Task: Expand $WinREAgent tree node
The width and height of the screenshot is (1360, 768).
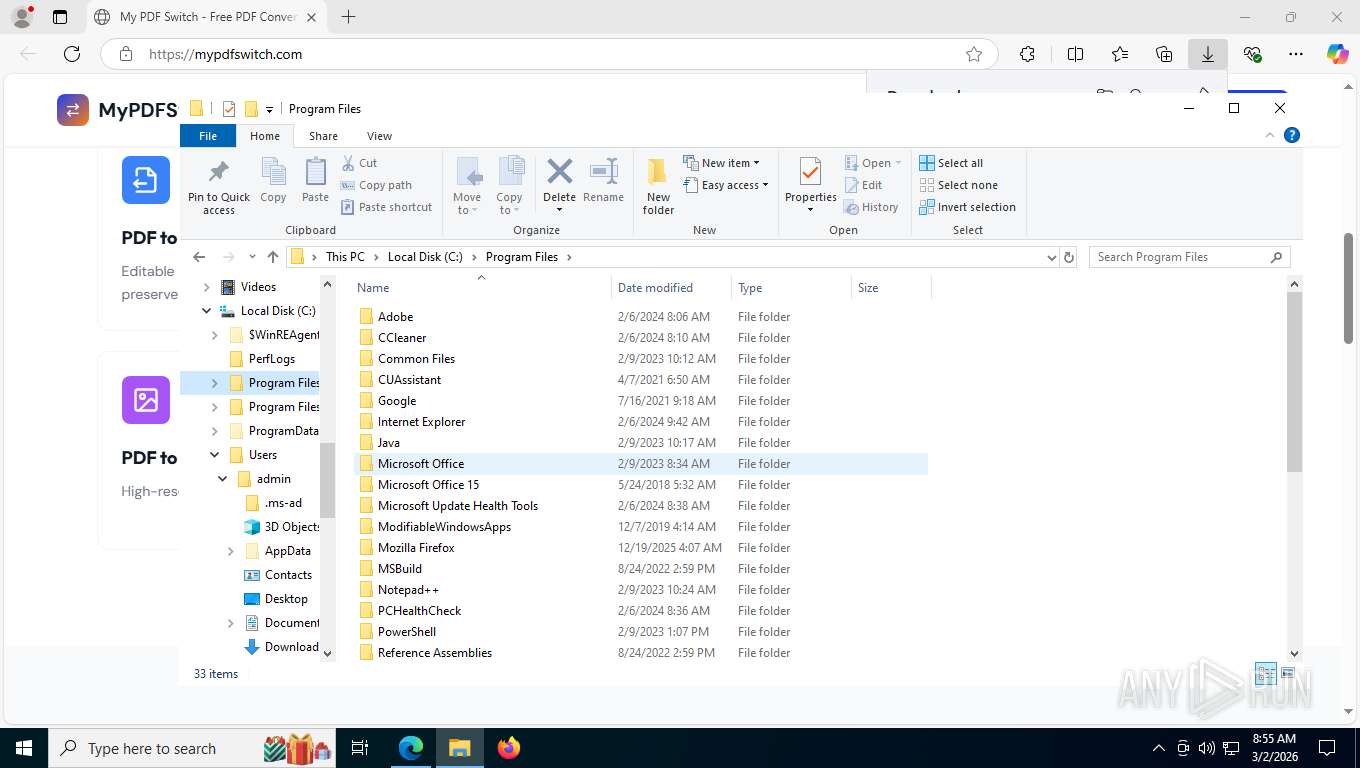Action: coord(215,335)
